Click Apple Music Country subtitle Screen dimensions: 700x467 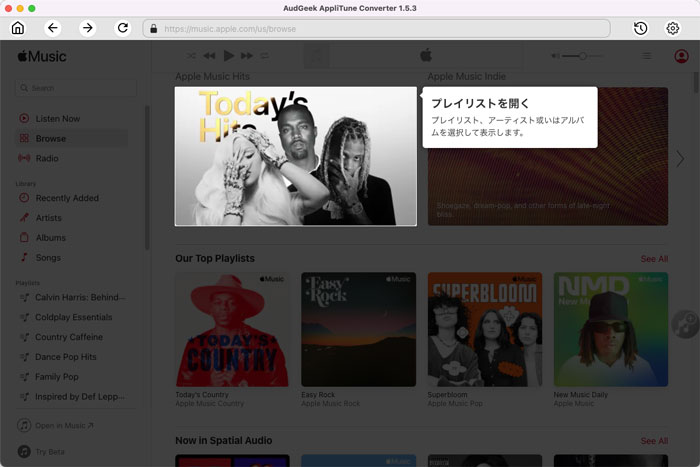tap(209, 404)
